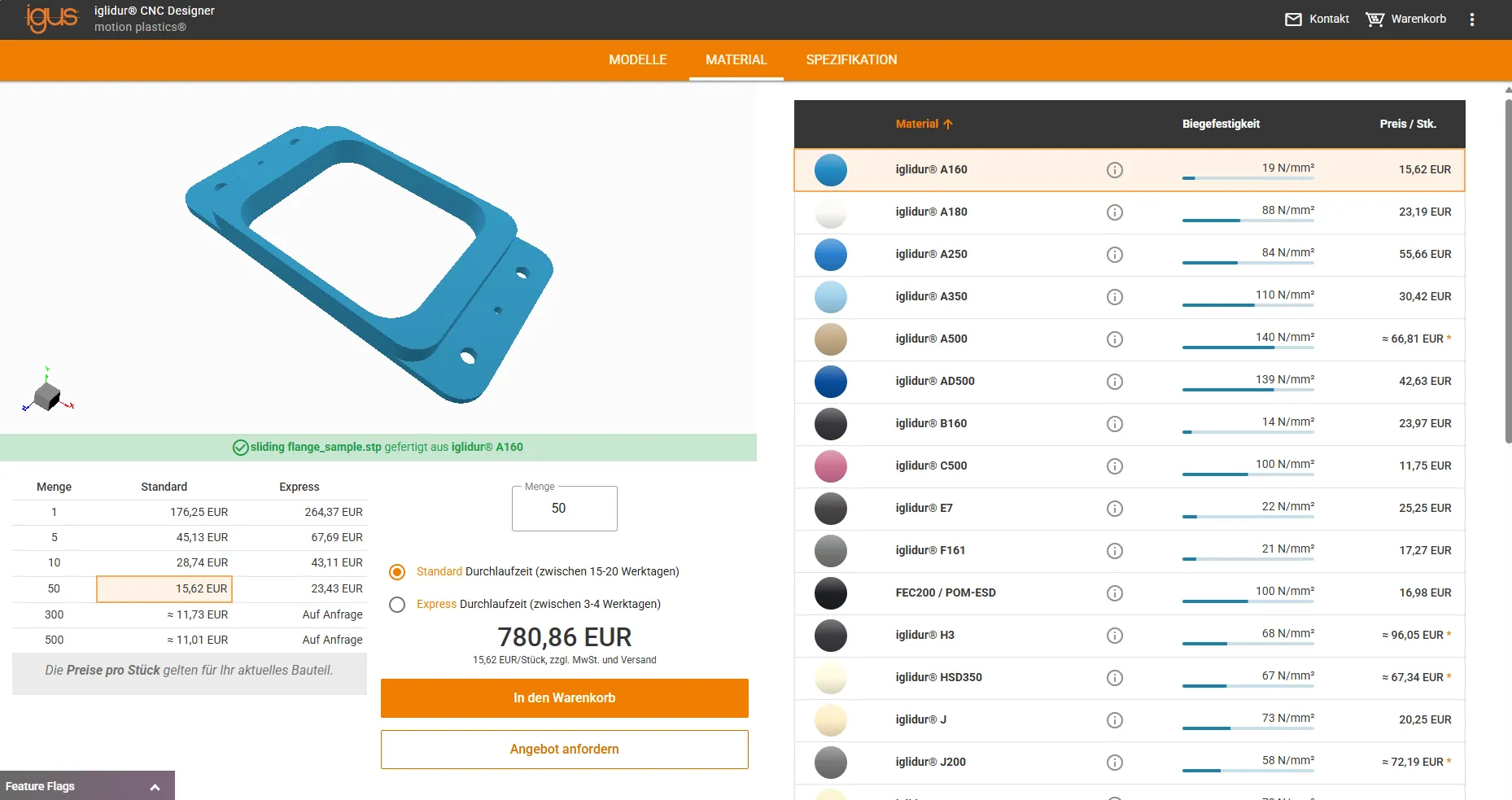Open the igus logo home link
This screenshot has height=800, width=1512.
[x=52, y=18]
